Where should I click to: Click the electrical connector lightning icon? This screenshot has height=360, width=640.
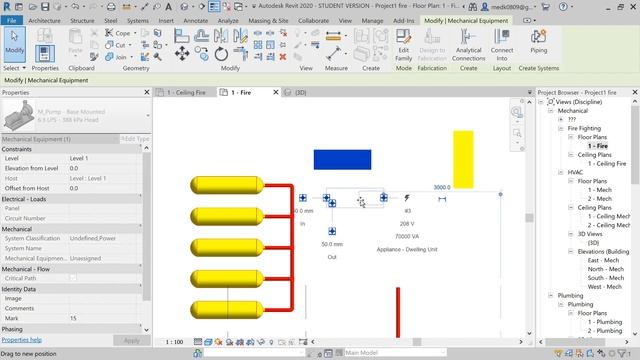(407, 198)
